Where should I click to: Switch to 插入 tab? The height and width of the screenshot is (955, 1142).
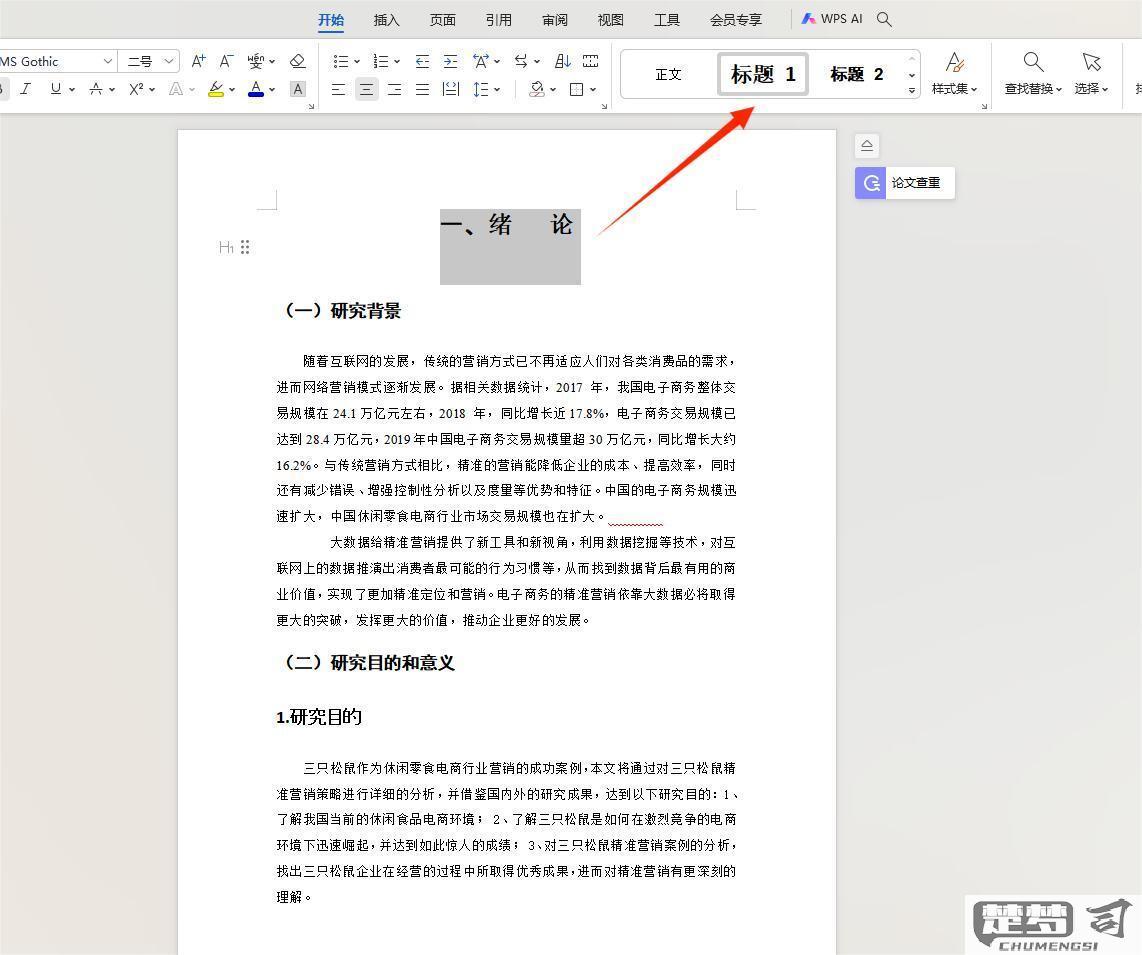[x=387, y=20]
